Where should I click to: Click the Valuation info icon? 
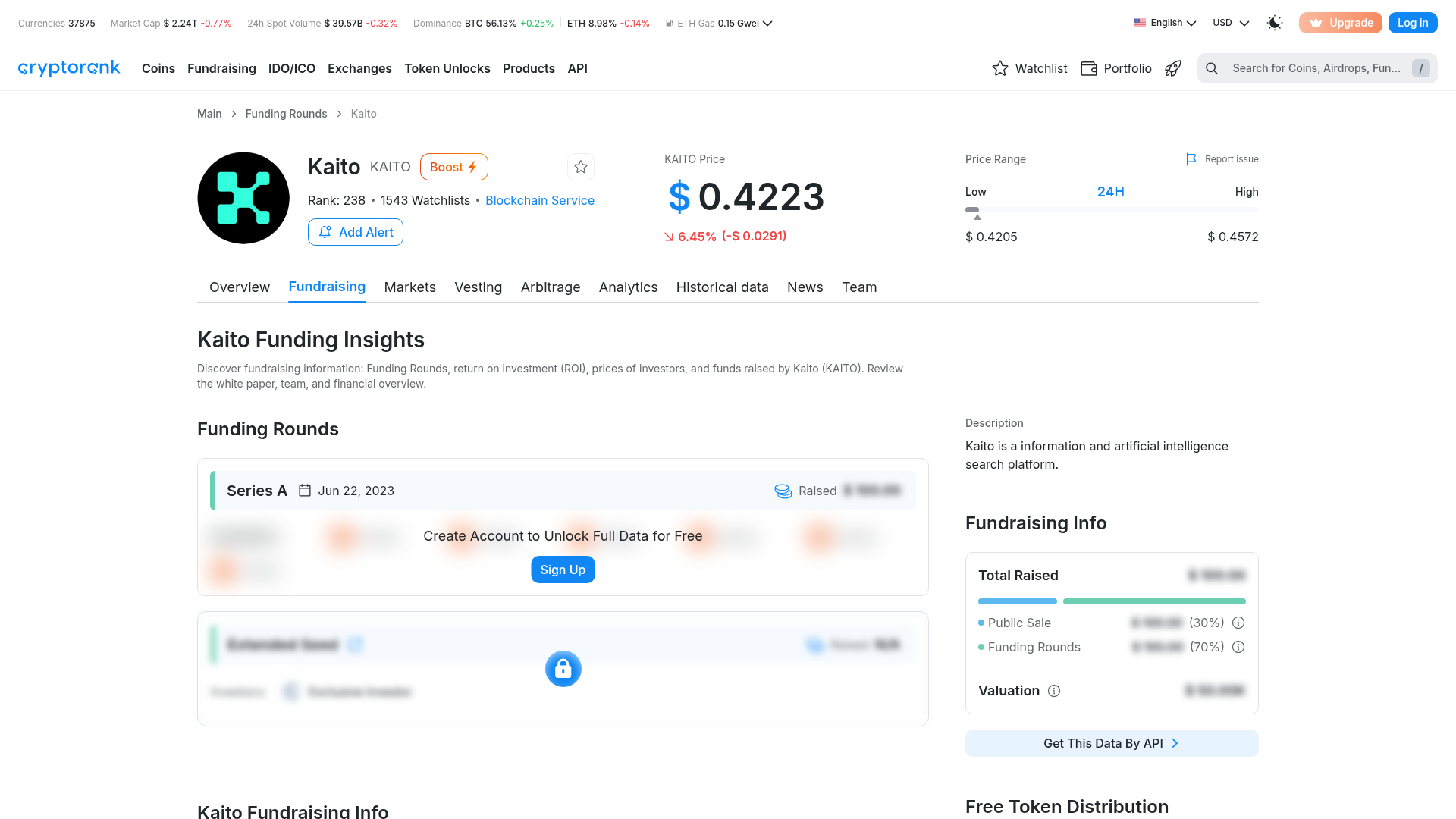click(x=1054, y=691)
